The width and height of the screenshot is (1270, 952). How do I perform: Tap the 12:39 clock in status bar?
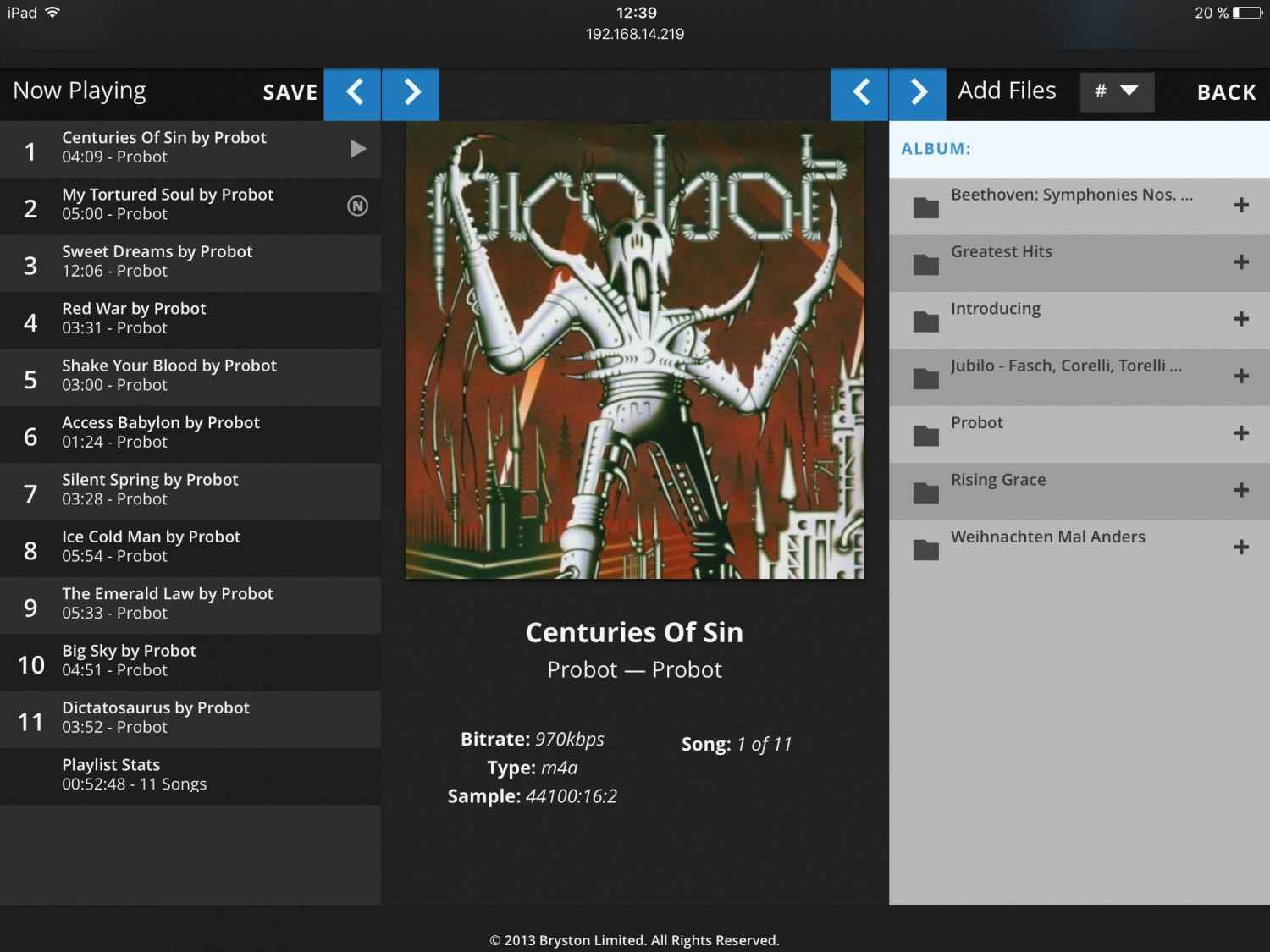point(636,13)
